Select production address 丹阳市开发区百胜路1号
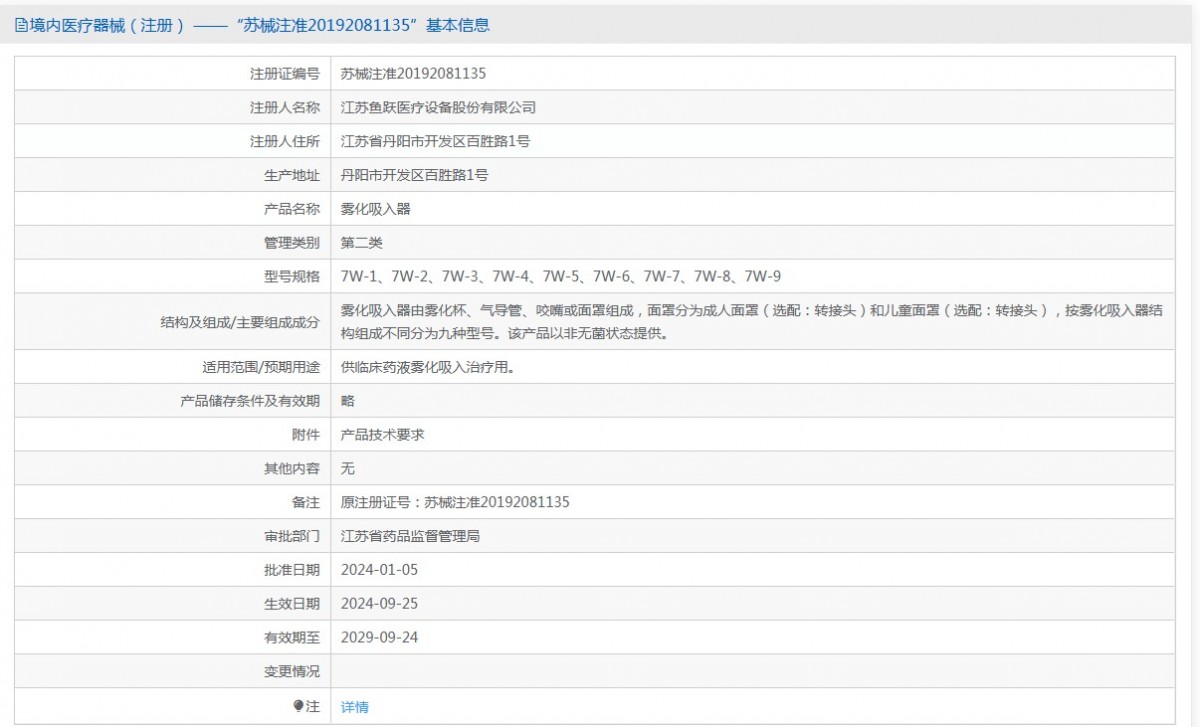Image resolution: width=1200 pixels, height=727 pixels. [414, 175]
